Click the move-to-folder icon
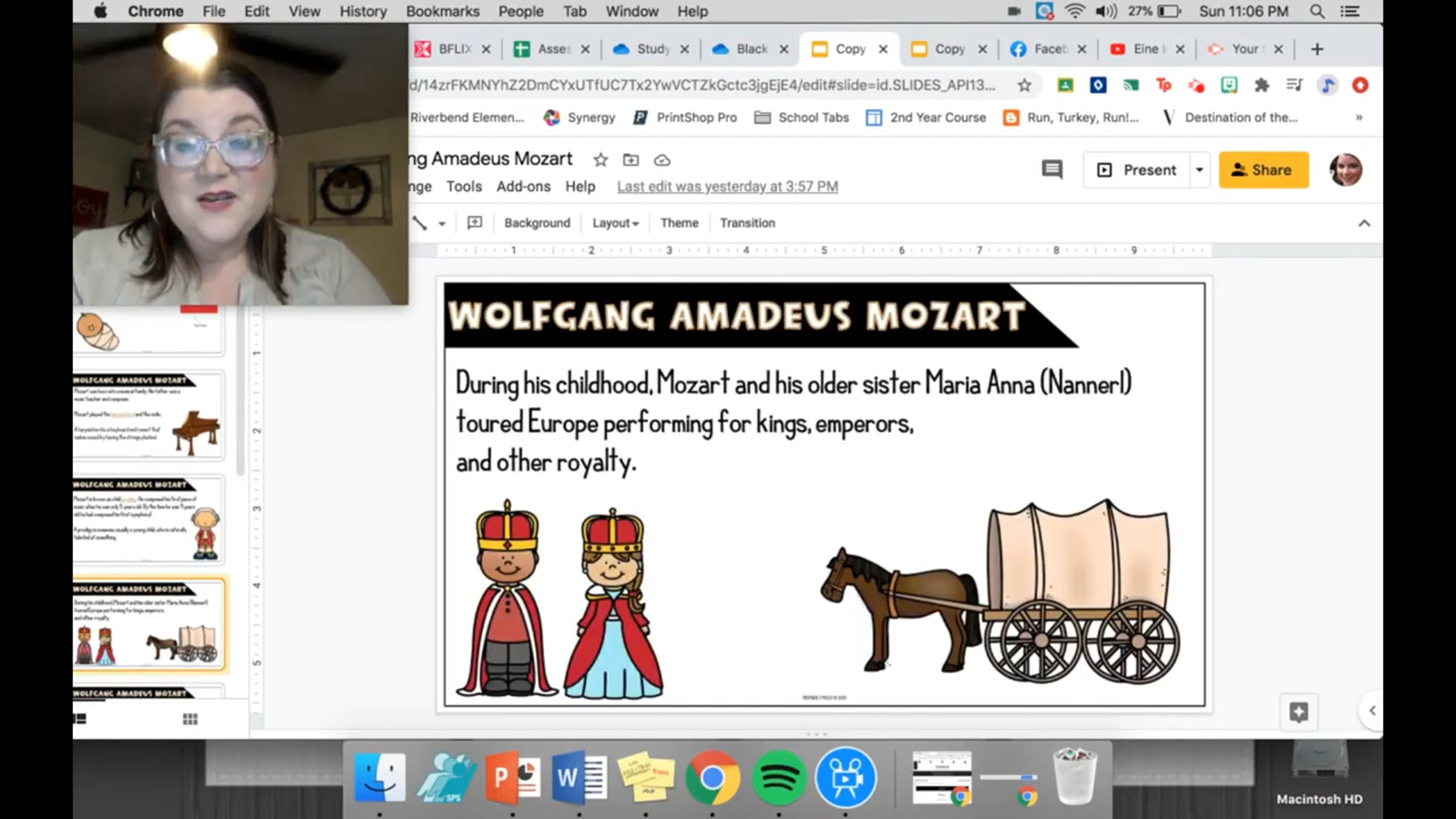The width and height of the screenshot is (1456, 819). [x=630, y=160]
